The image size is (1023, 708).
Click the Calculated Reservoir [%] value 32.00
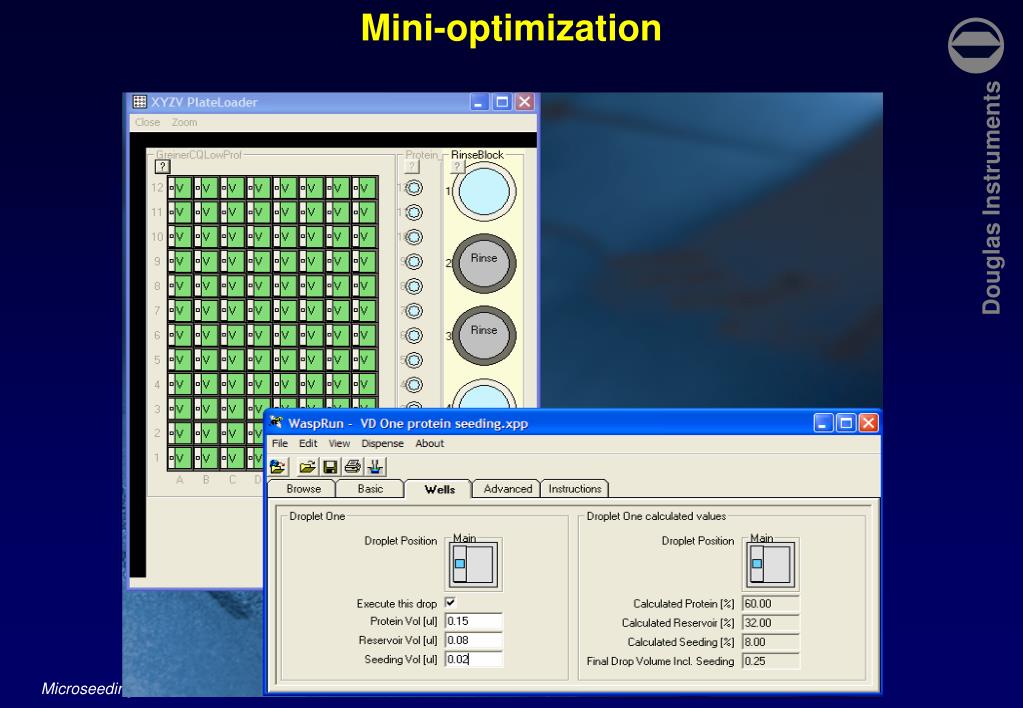(x=771, y=623)
